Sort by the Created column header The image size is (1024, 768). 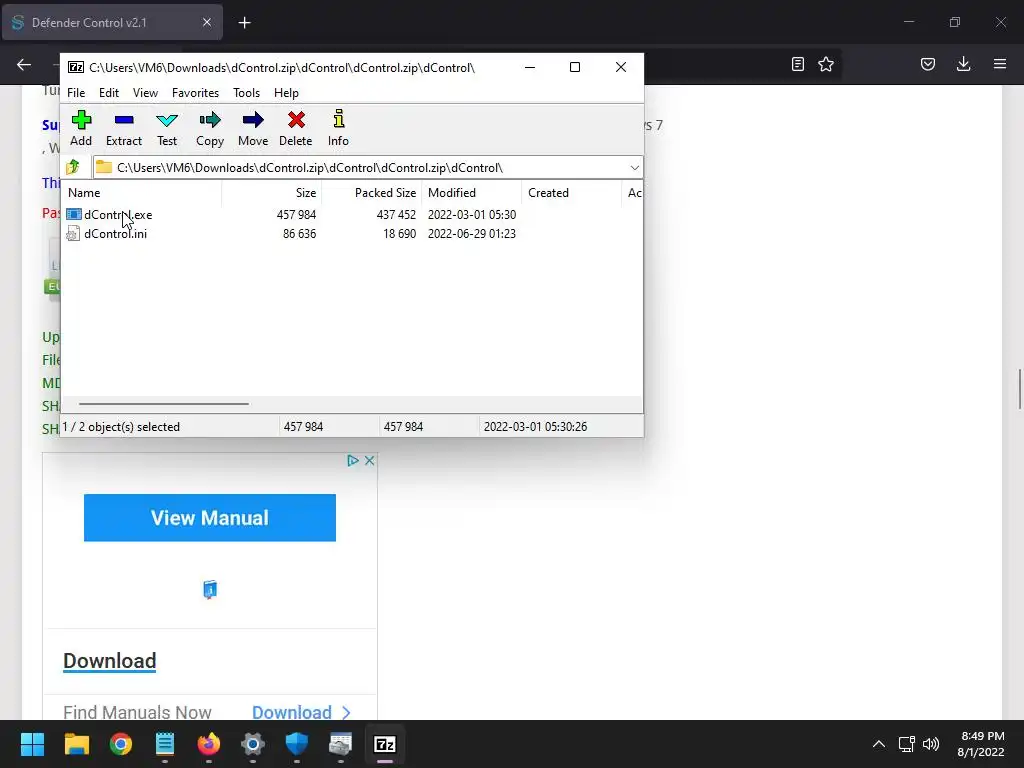click(x=571, y=193)
